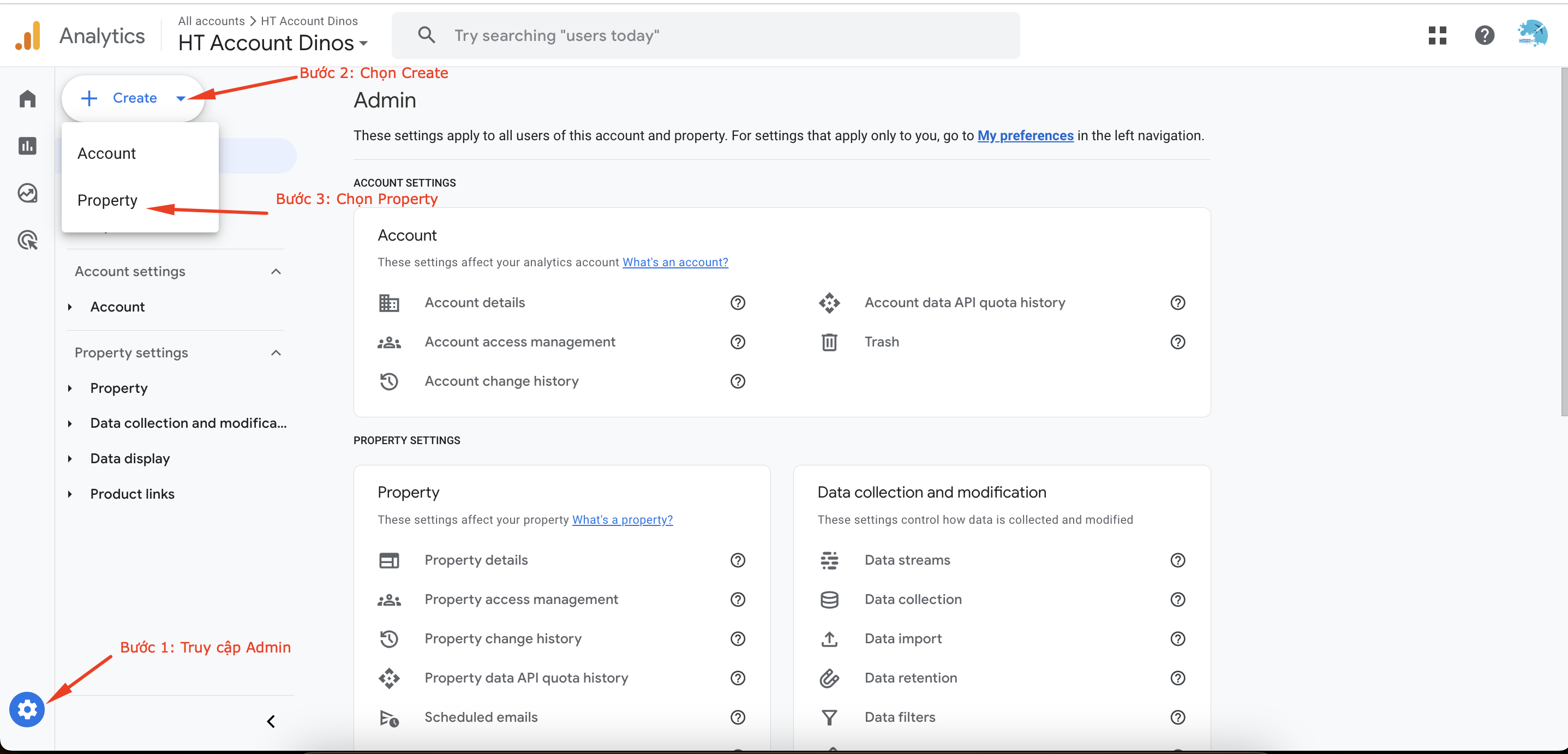Click the Create dropdown arrow

(x=181, y=98)
